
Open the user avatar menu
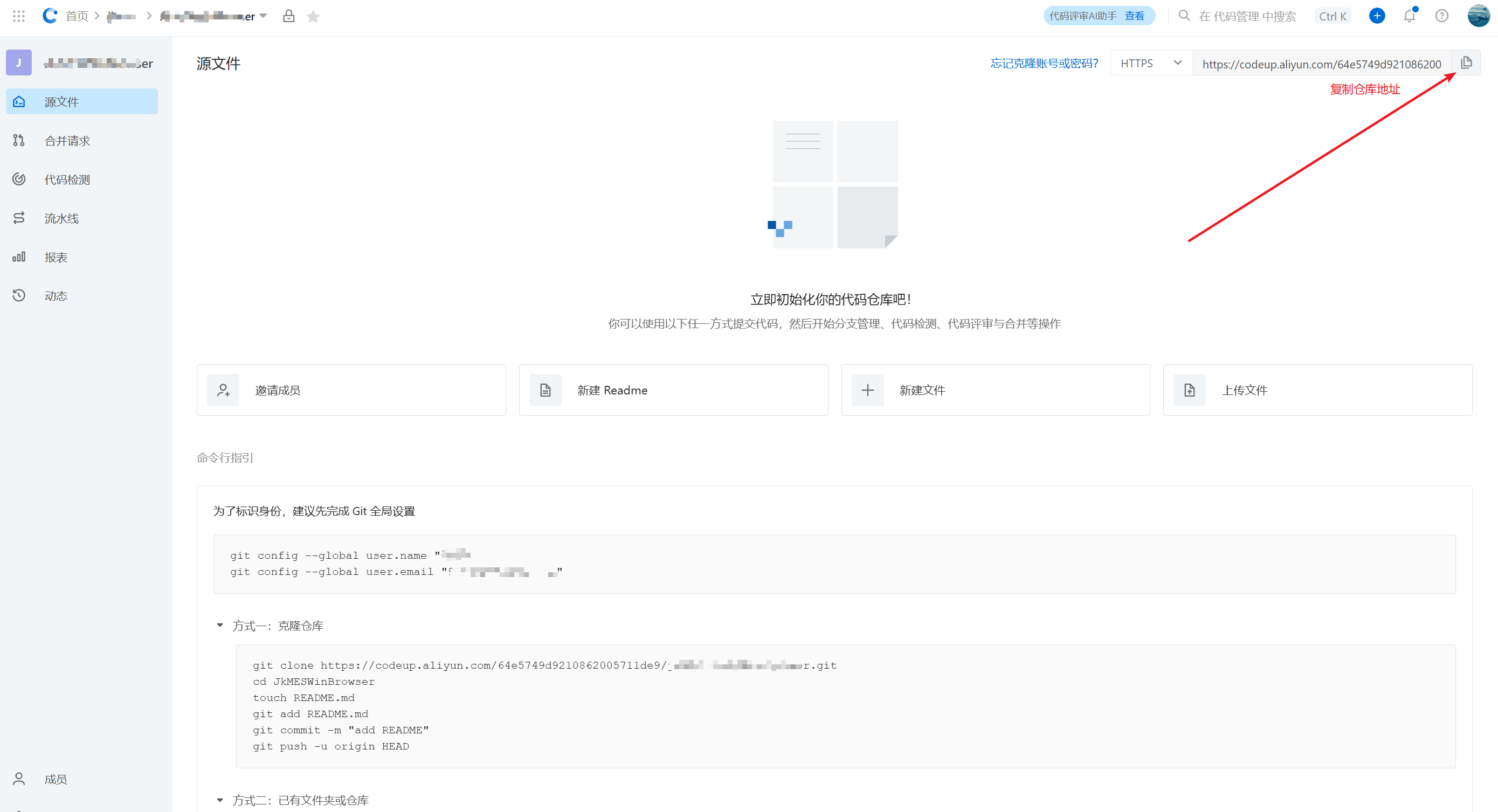coord(1478,16)
